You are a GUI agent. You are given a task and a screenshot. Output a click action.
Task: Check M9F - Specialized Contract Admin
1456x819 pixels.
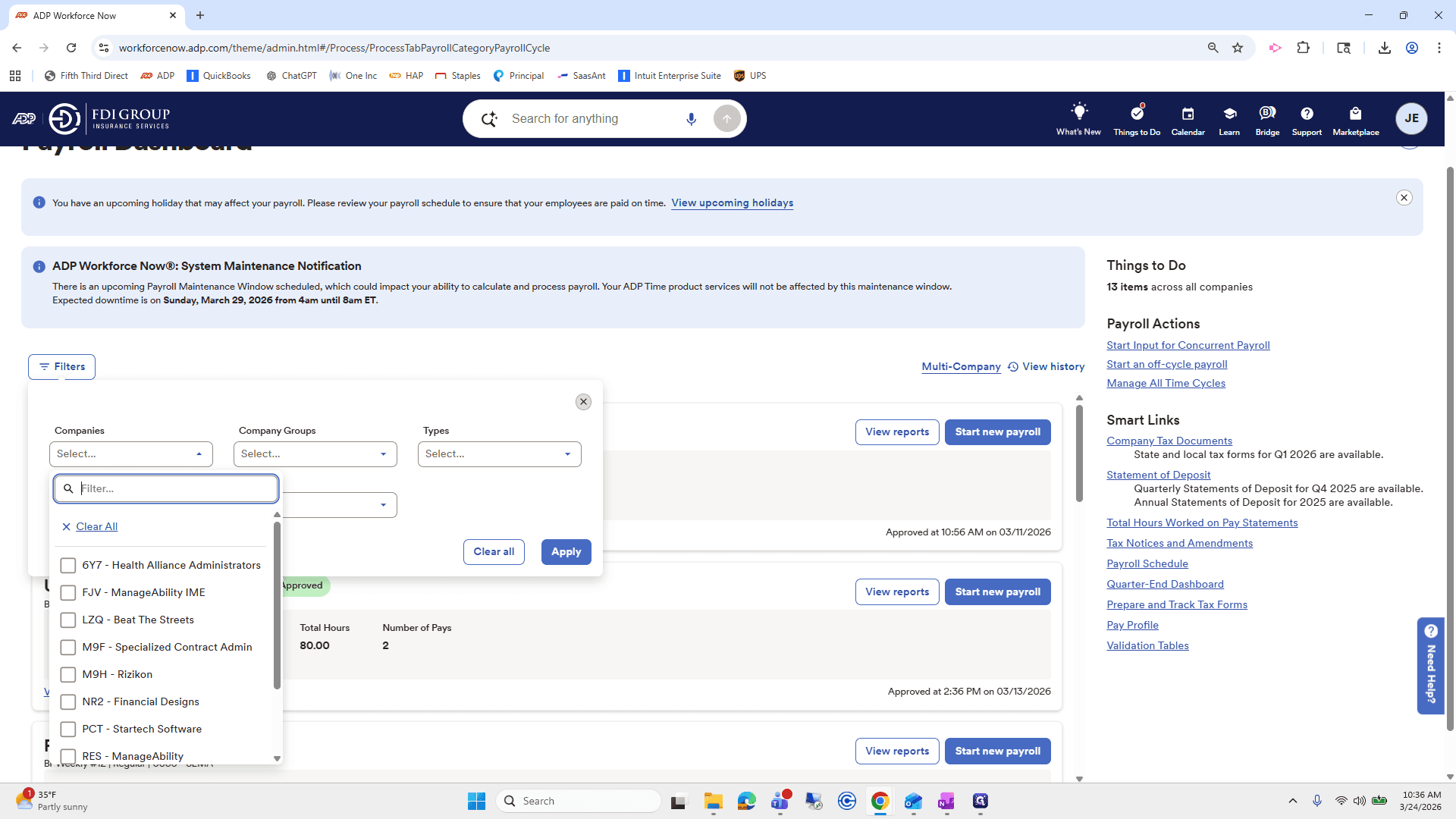[x=68, y=648]
